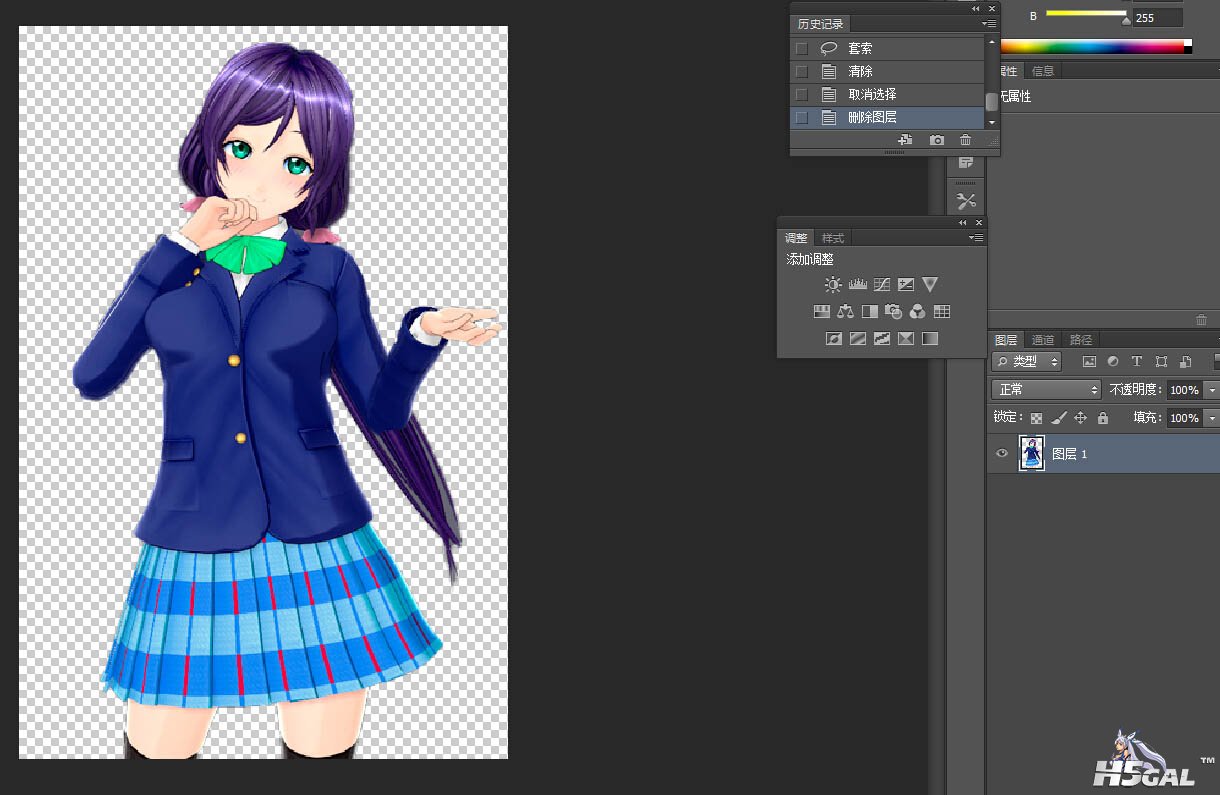This screenshot has height=795, width=1220.
Task: Open the 填充 slider arrow
Action: pos(1212,418)
